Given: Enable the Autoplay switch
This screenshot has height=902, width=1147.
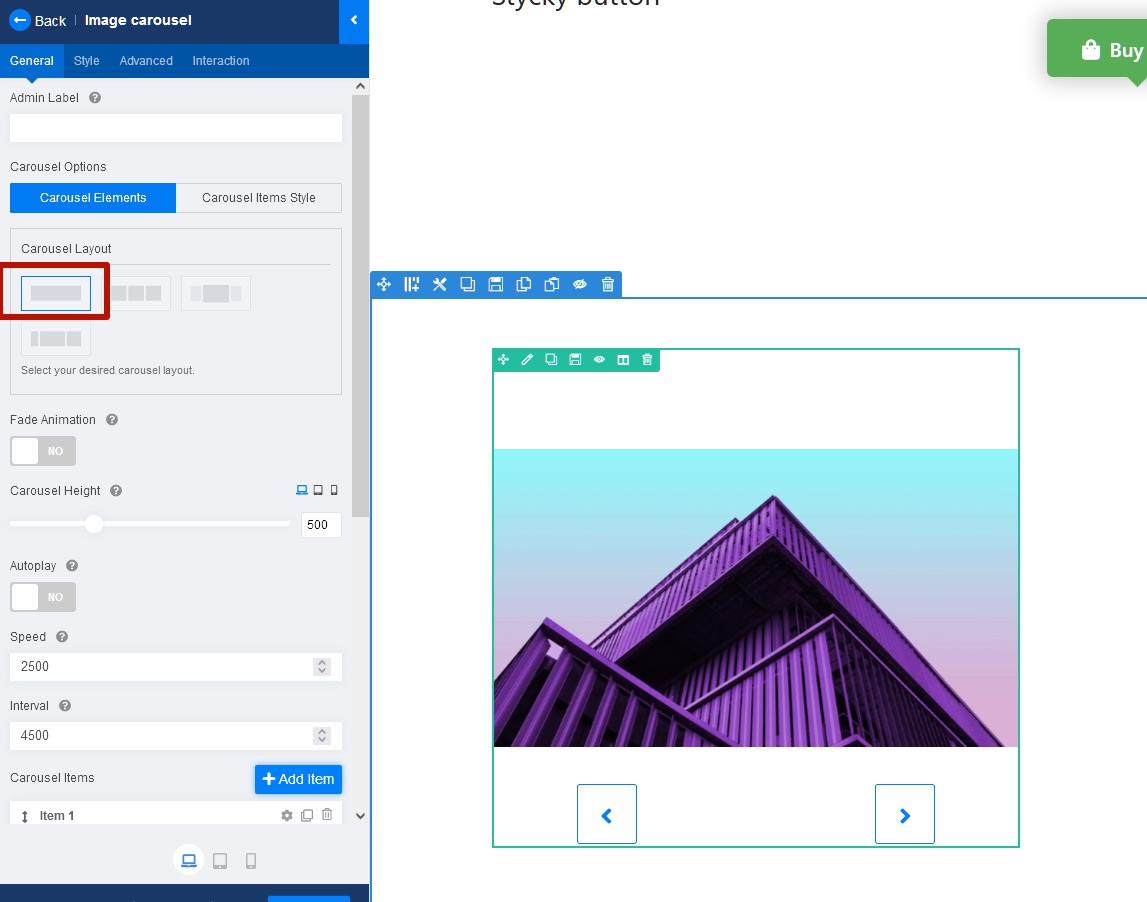Looking at the screenshot, I should (43, 597).
